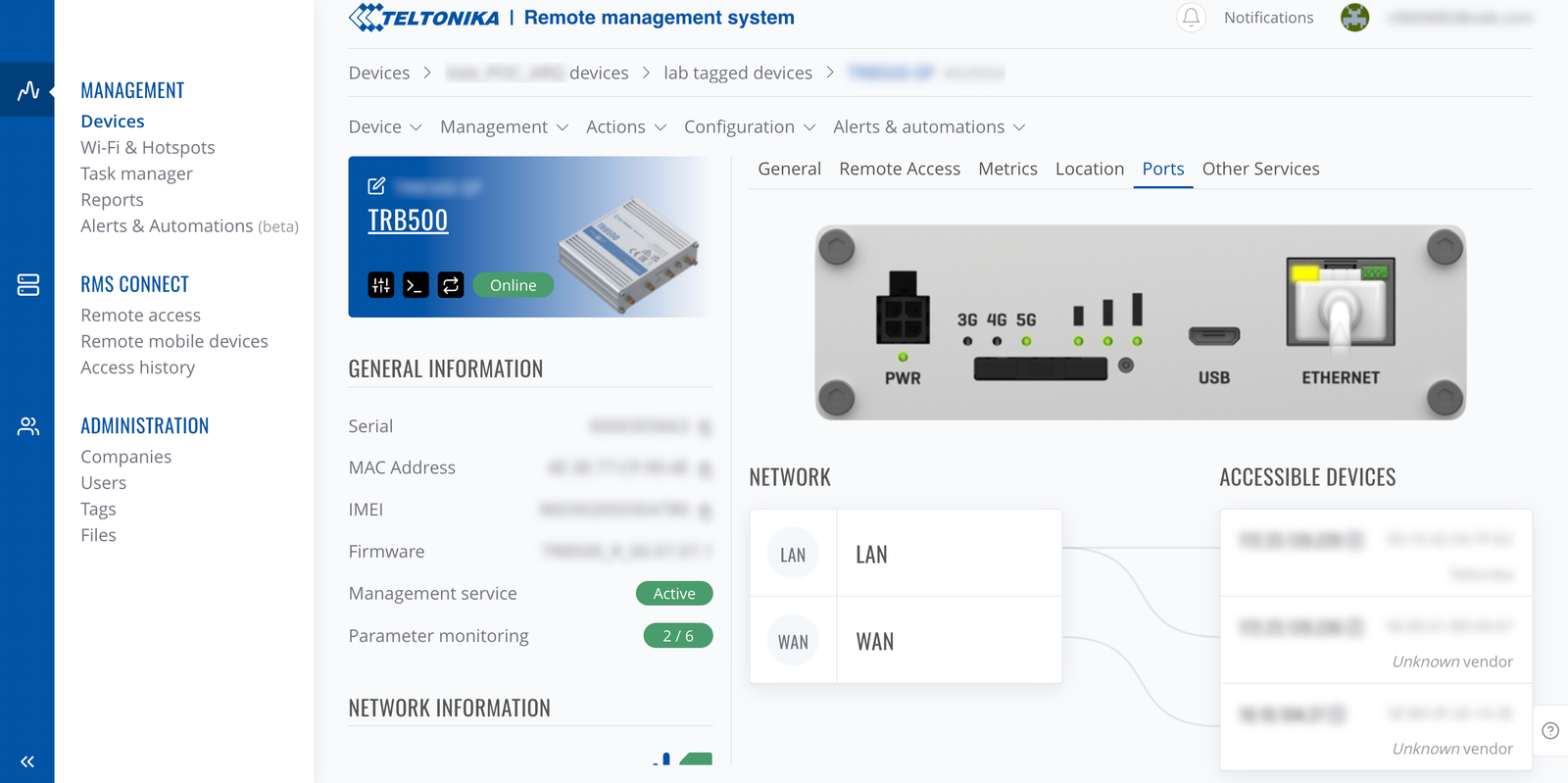Switch to Other Services tab
The width and height of the screenshot is (1568, 783).
(x=1260, y=169)
